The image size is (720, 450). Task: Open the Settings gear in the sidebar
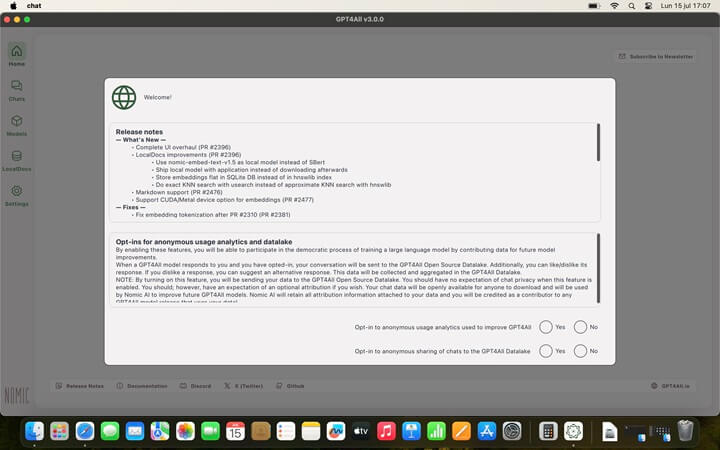click(17, 195)
